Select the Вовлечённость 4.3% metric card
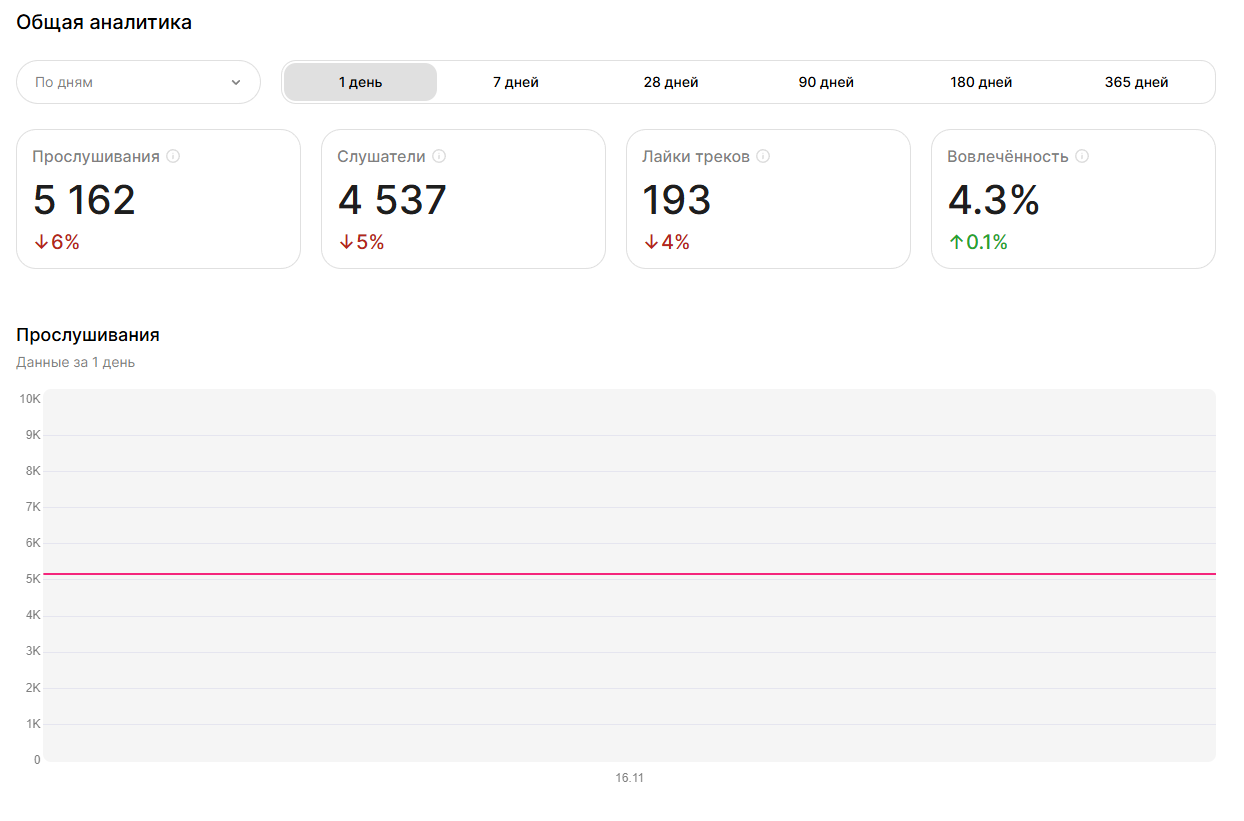 (x=1073, y=199)
